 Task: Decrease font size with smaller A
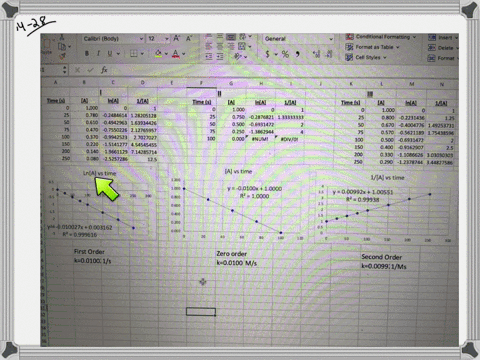click(189, 39)
